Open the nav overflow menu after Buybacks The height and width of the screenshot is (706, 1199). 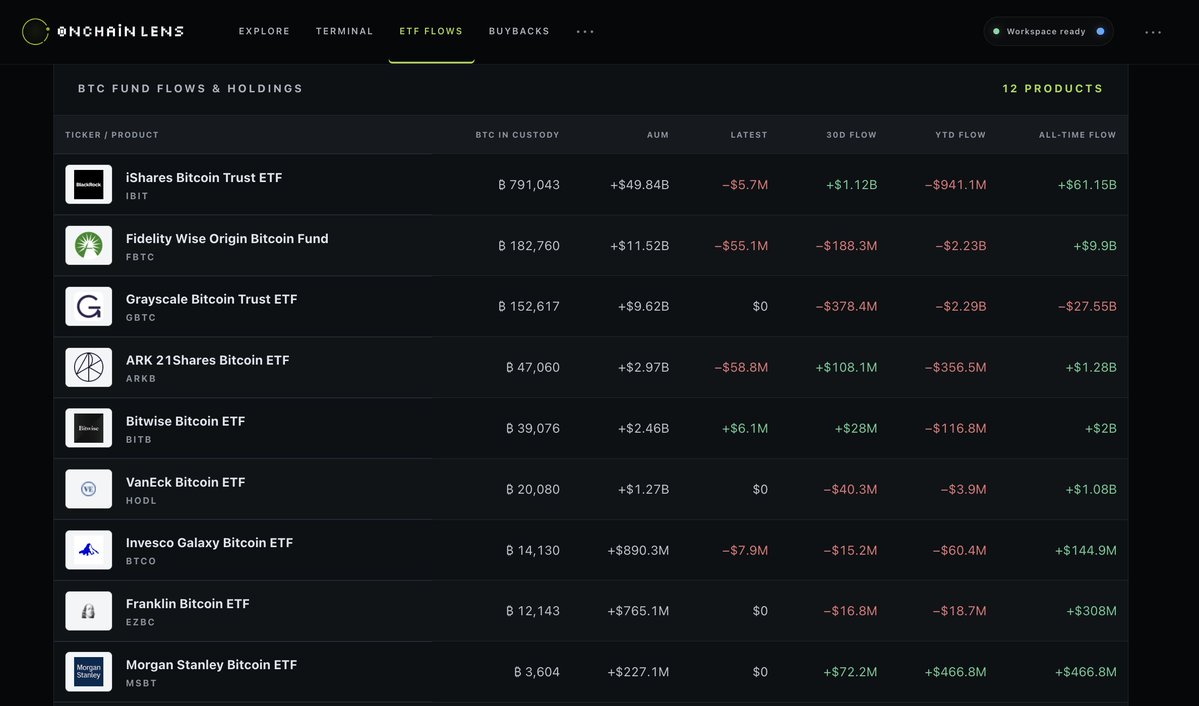[585, 31]
